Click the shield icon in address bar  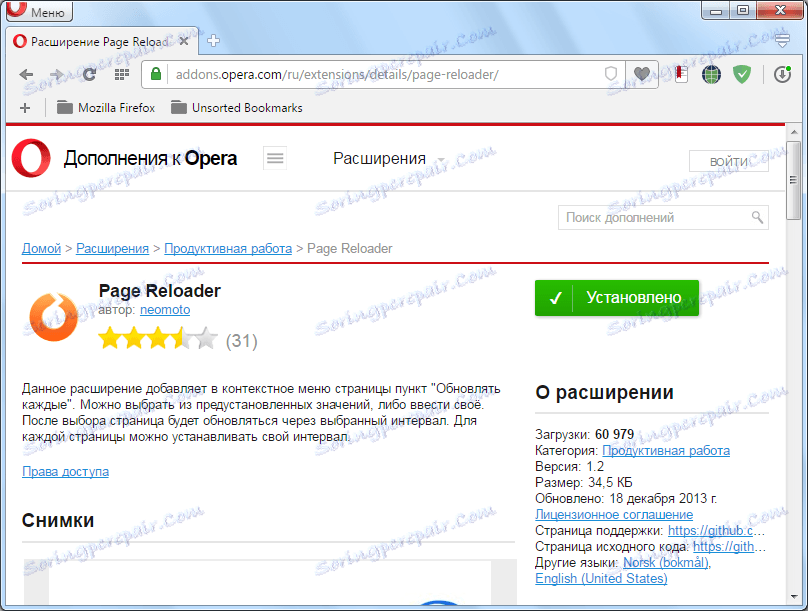[611, 74]
